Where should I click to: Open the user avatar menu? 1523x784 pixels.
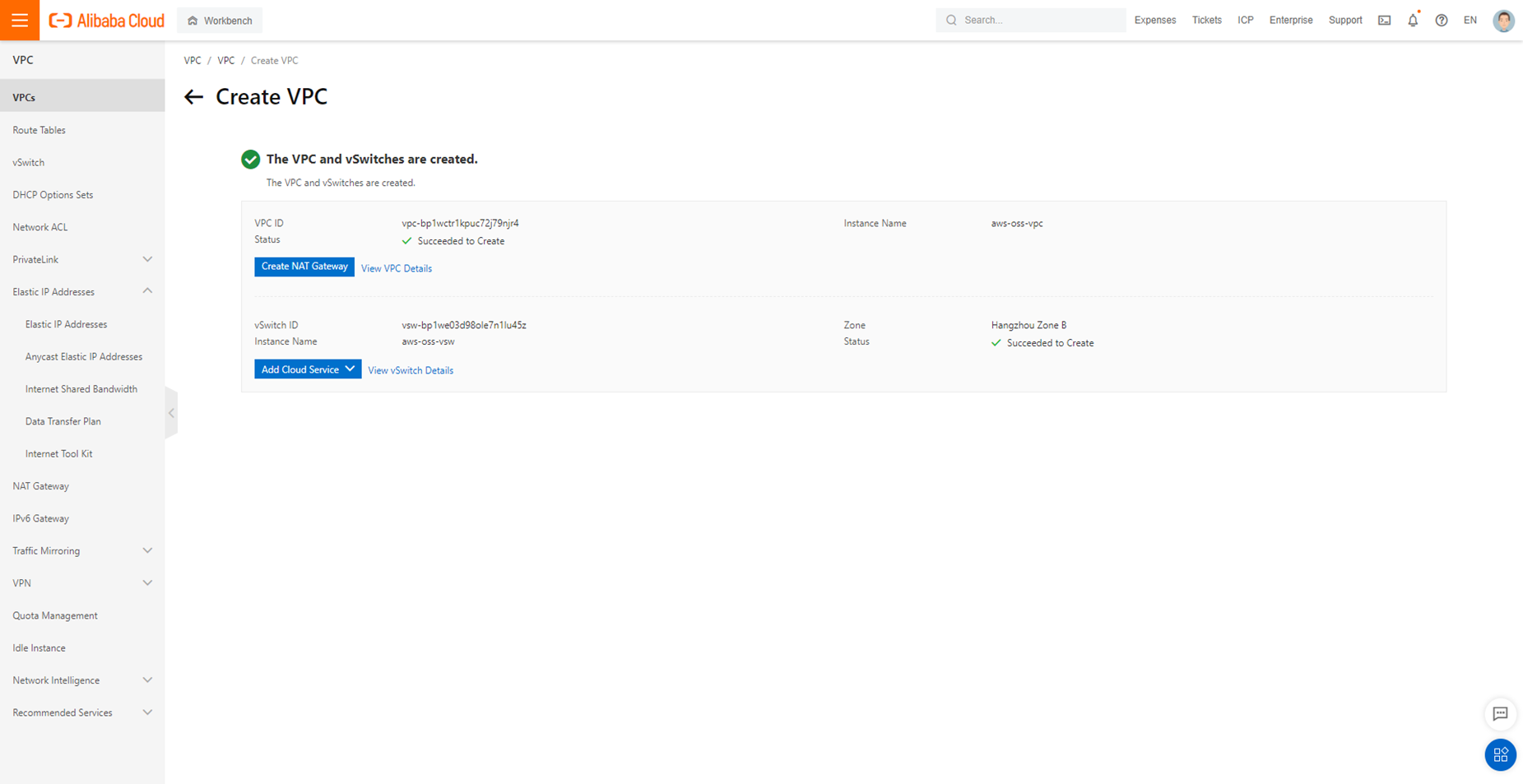(x=1503, y=21)
